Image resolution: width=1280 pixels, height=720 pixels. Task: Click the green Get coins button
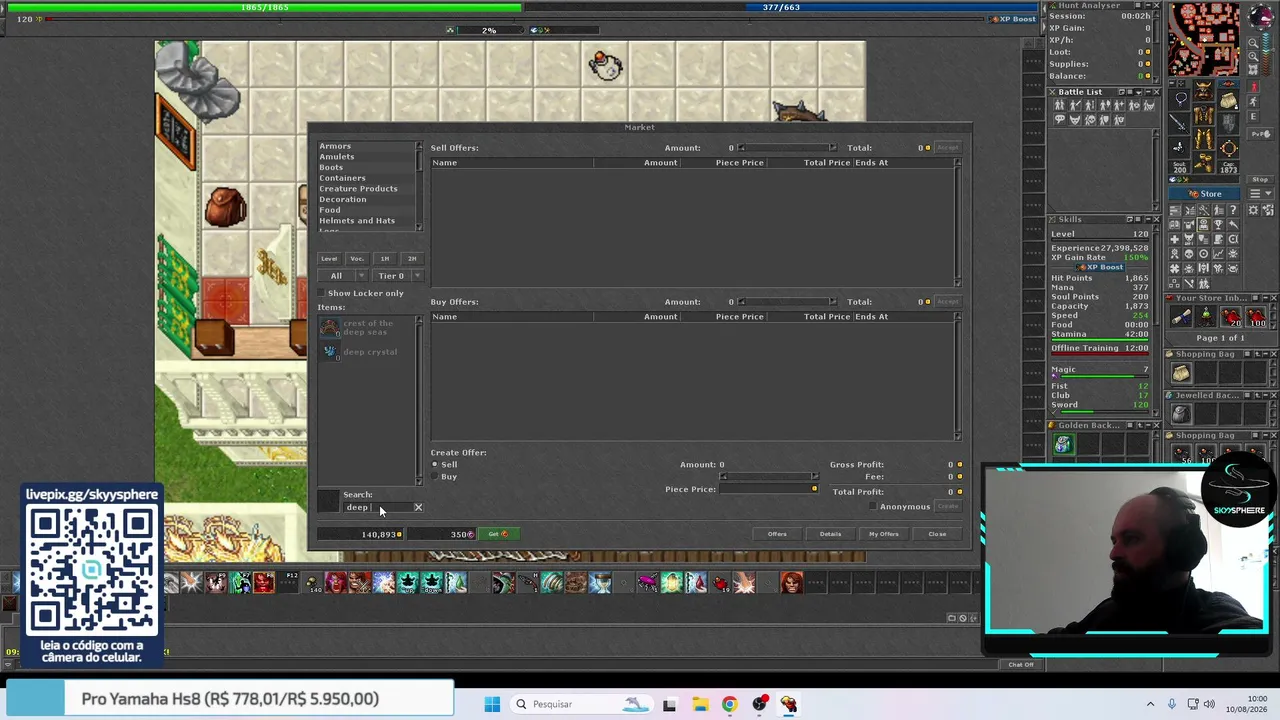(x=498, y=534)
